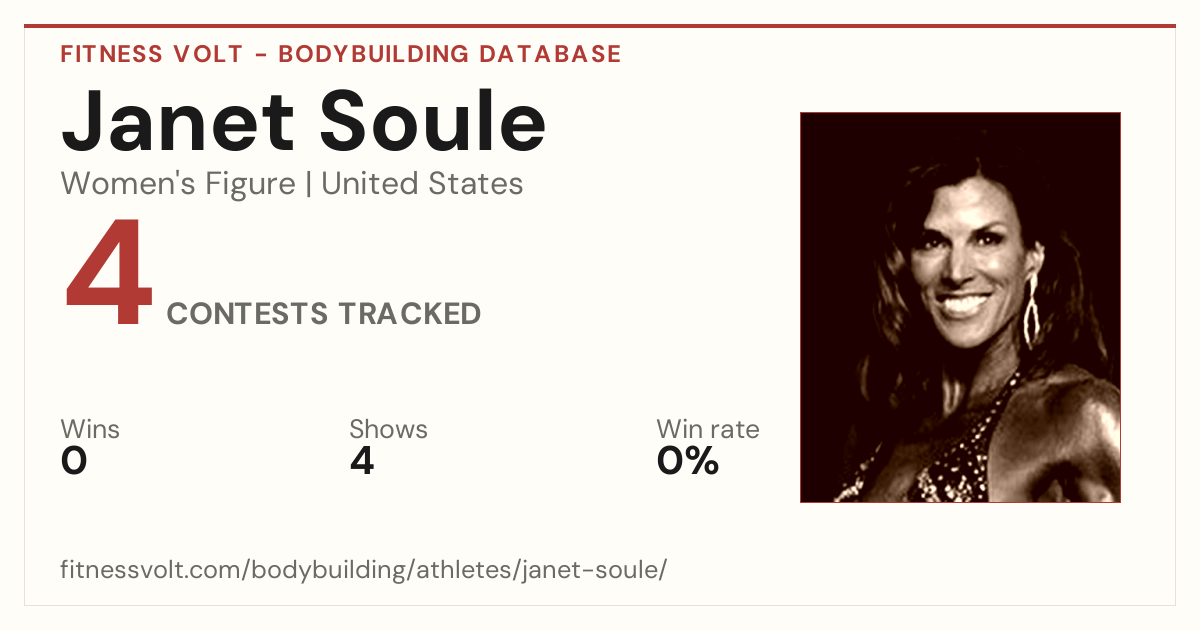Click the word Tracked beside the count

(409, 314)
